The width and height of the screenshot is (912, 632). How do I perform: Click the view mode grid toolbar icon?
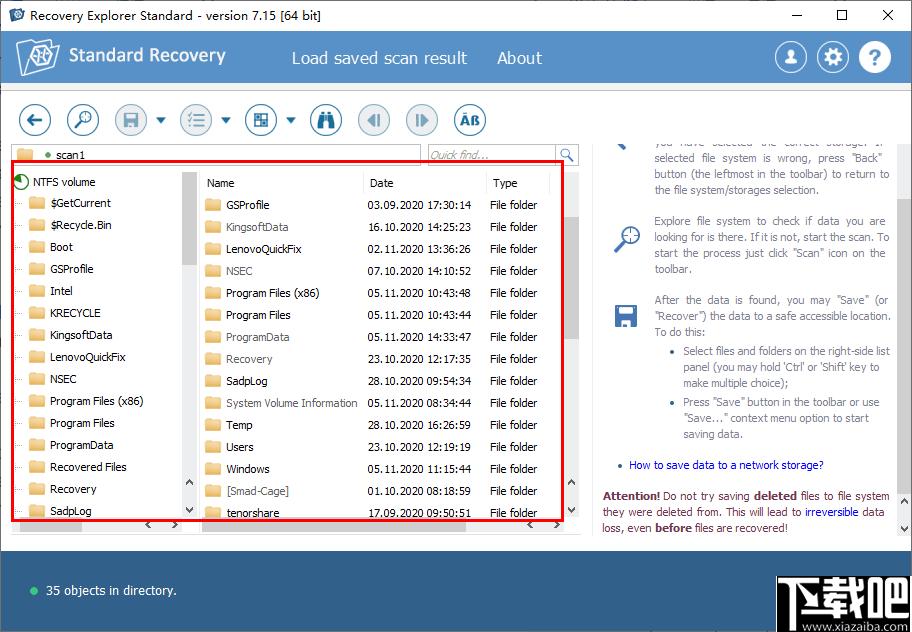tap(261, 120)
